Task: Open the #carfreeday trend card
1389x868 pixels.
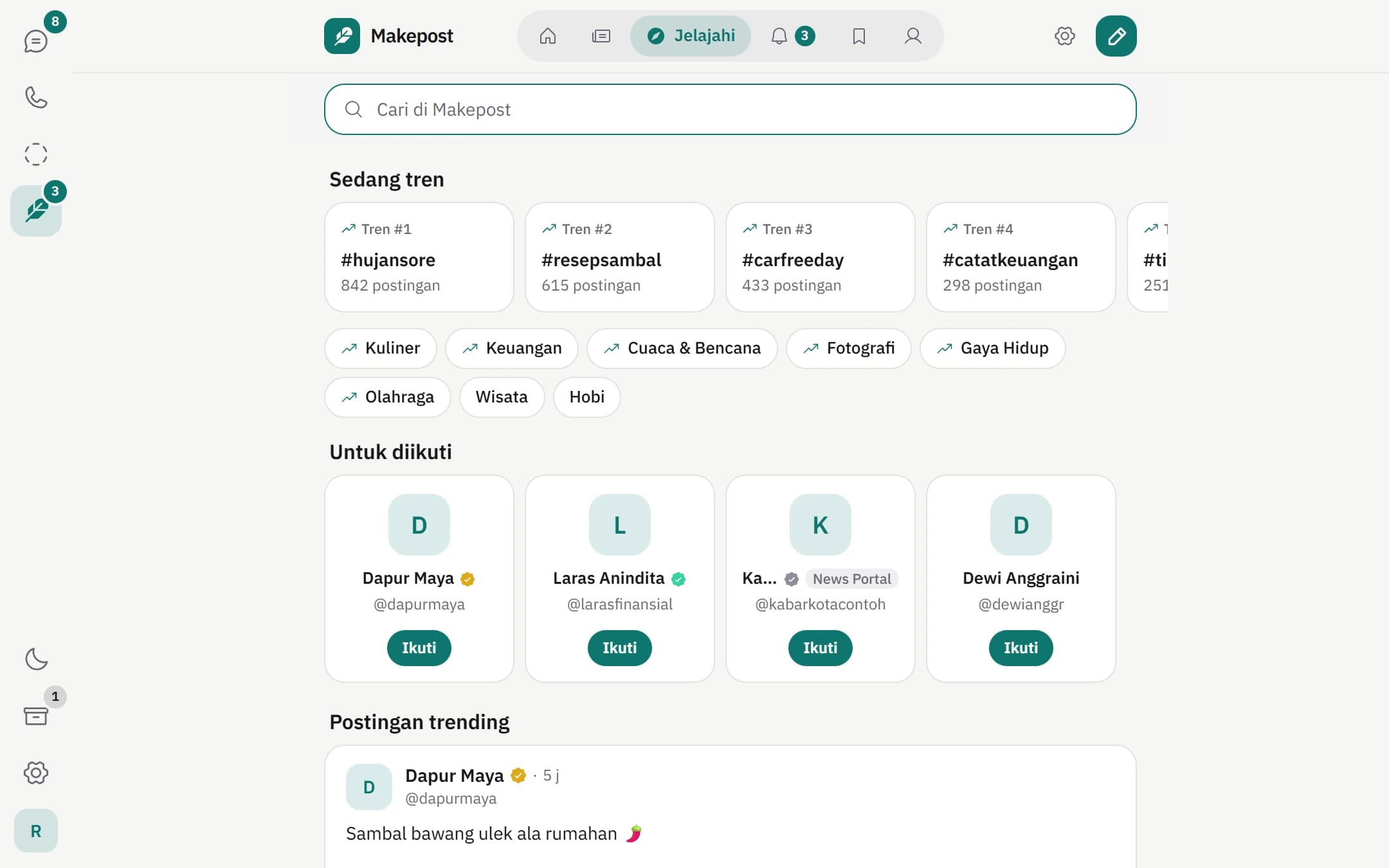Action: [821, 257]
